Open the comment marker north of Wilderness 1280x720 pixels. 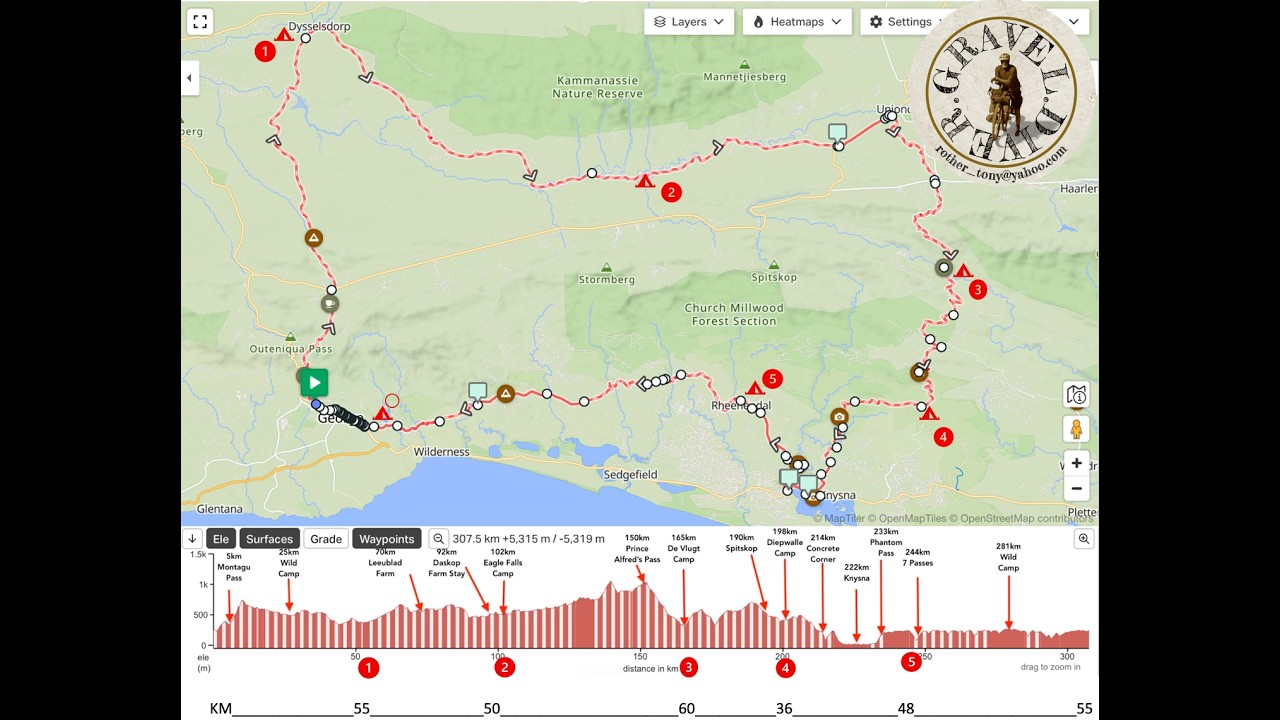coord(477,391)
